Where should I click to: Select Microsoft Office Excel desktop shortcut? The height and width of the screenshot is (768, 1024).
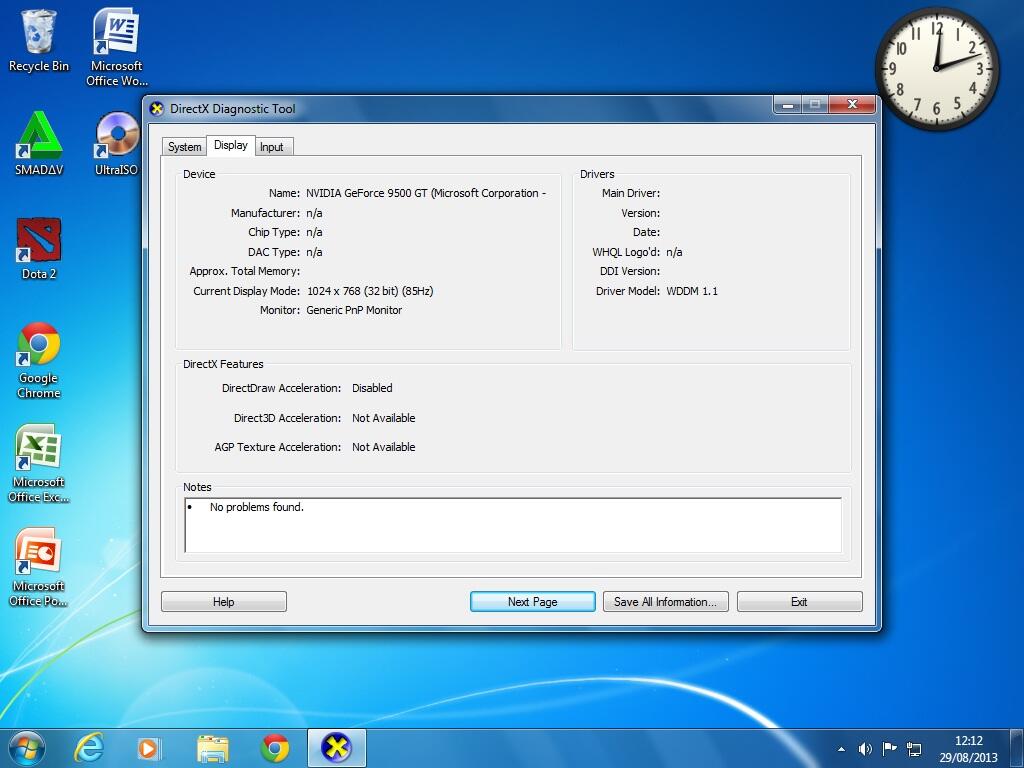(x=39, y=464)
